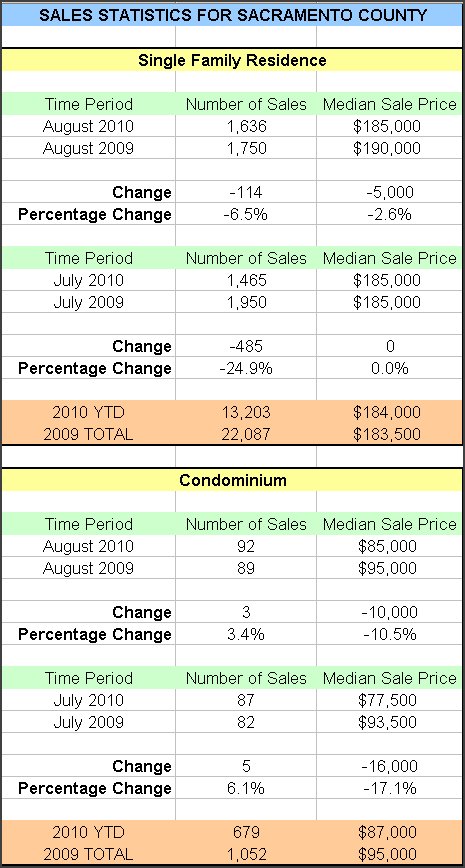Select the $190,000 median price cell

point(386,148)
